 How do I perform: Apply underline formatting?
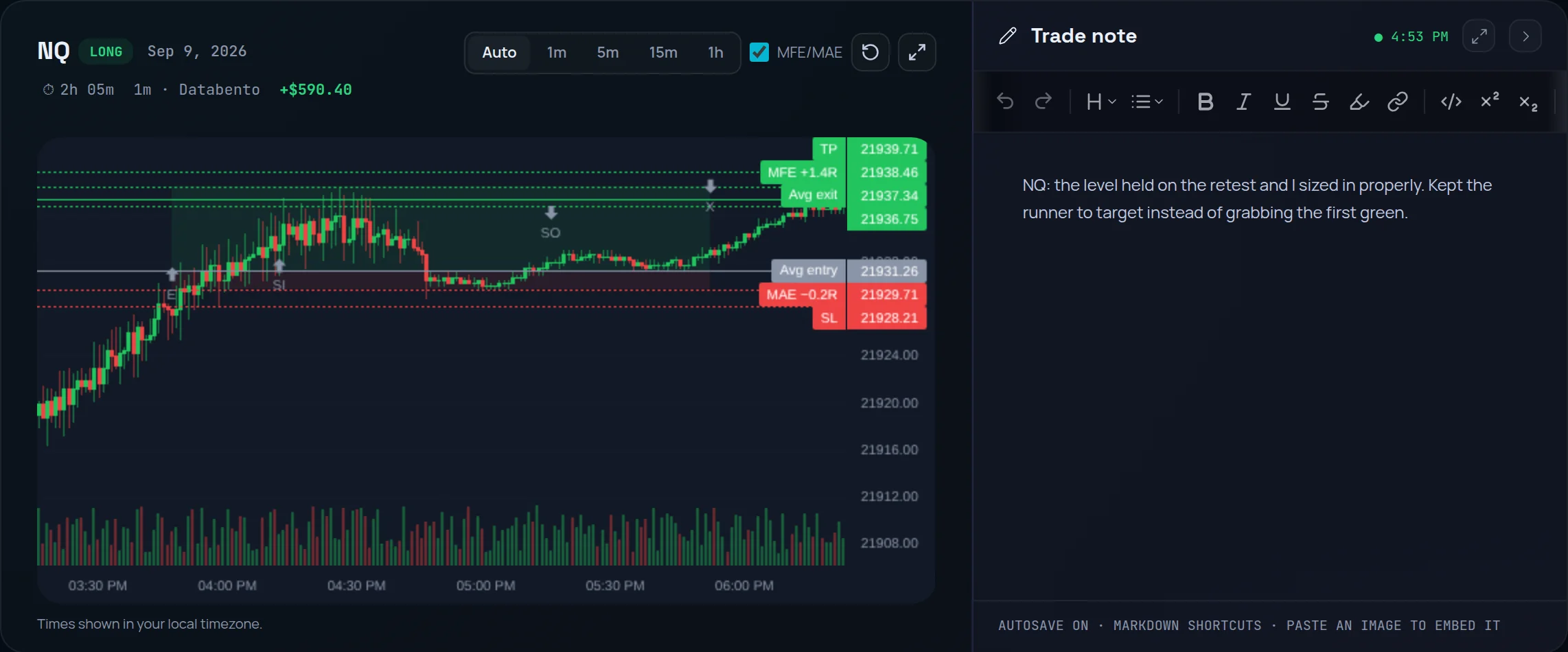1282,102
